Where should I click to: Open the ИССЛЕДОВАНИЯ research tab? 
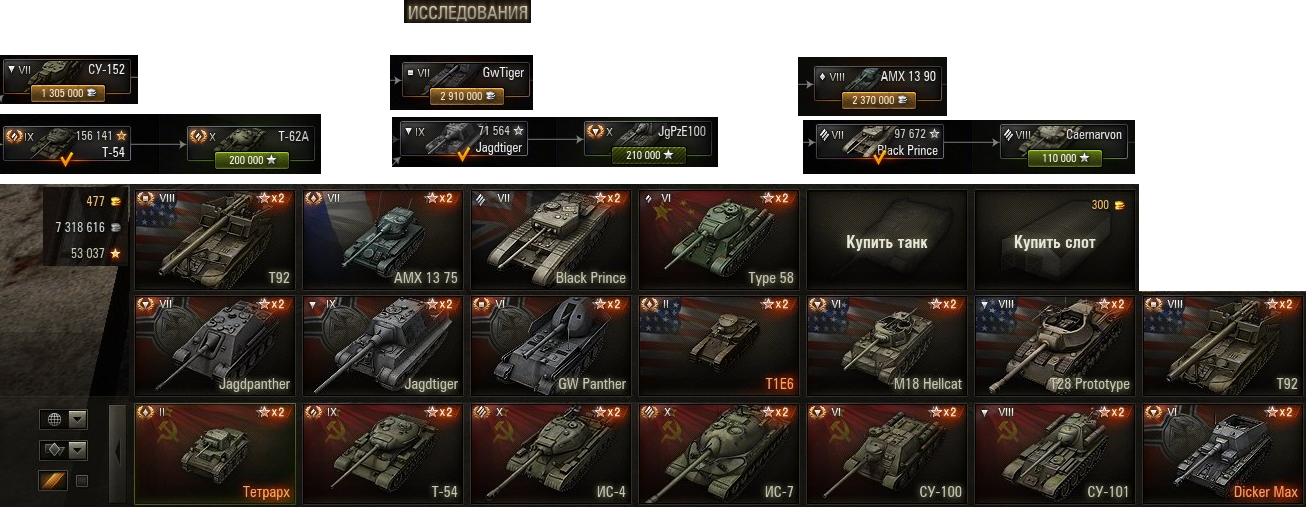(x=467, y=12)
